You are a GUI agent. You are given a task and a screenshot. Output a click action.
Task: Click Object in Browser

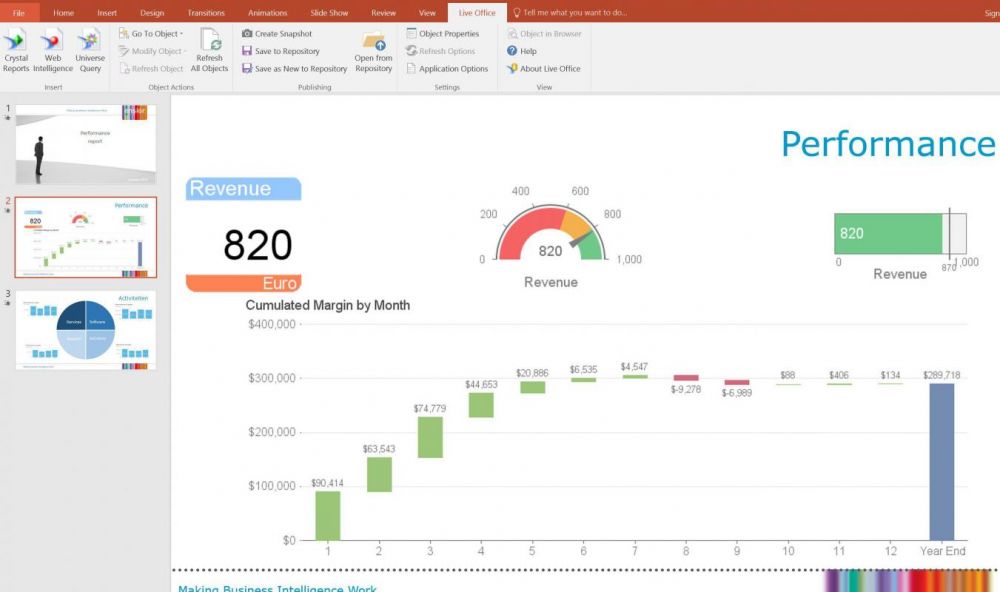[545, 33]
